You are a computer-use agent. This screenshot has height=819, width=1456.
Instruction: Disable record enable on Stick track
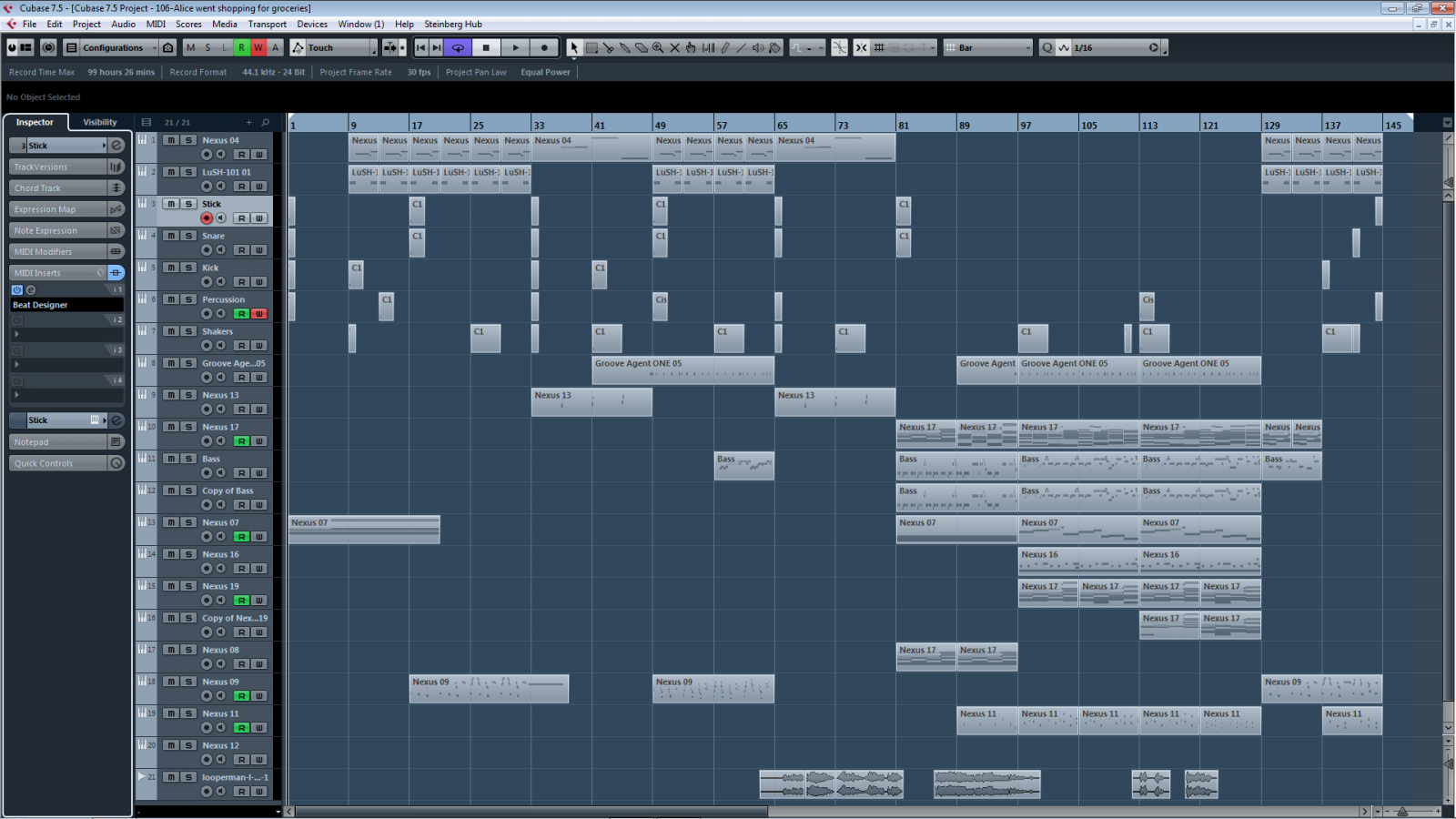coord(207,218)
